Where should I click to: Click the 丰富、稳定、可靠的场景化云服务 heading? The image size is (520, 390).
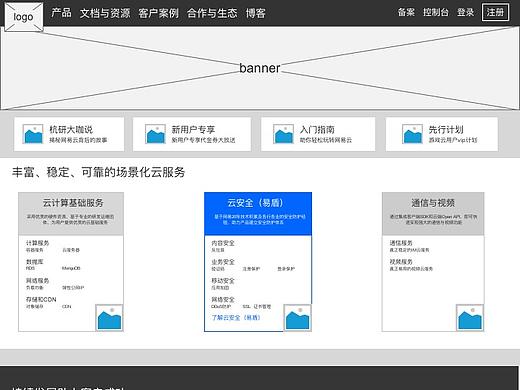pos(99,172)
